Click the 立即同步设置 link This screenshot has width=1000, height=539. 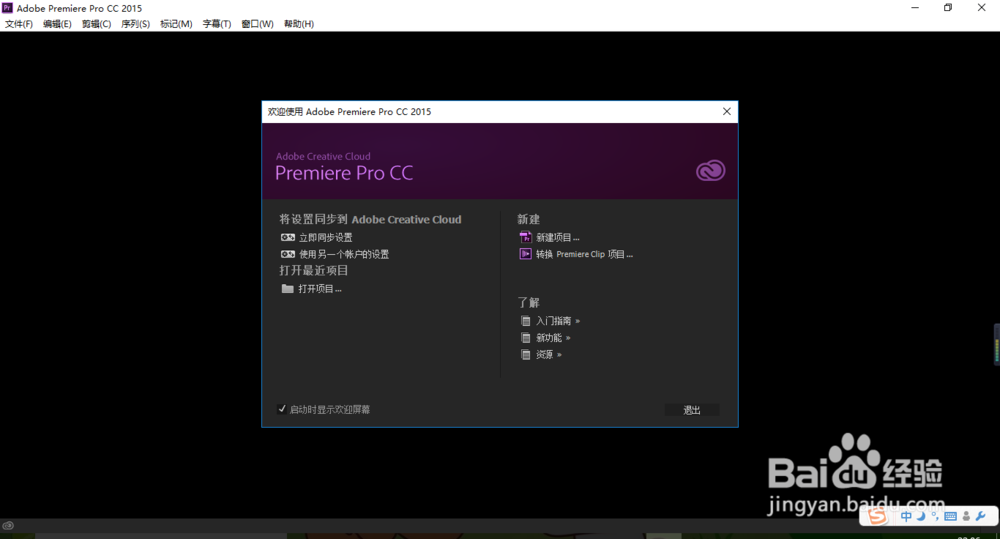pos(325,237)
